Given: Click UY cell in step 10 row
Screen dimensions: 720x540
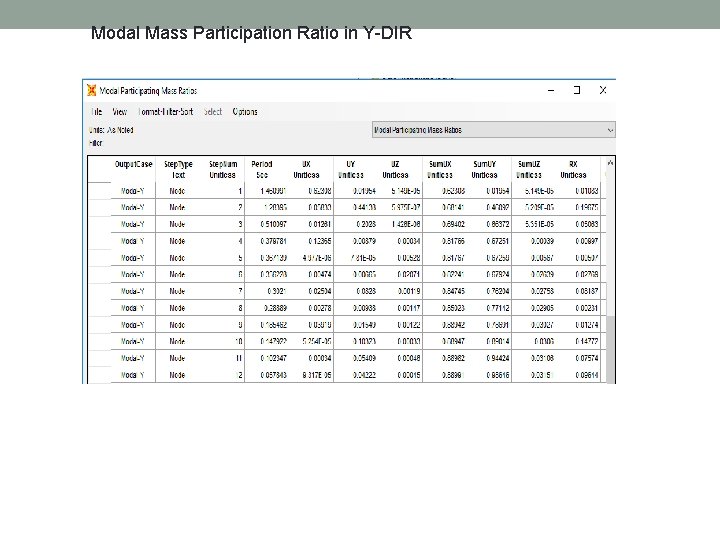Looking at the screenshot, I should (356, 342).
